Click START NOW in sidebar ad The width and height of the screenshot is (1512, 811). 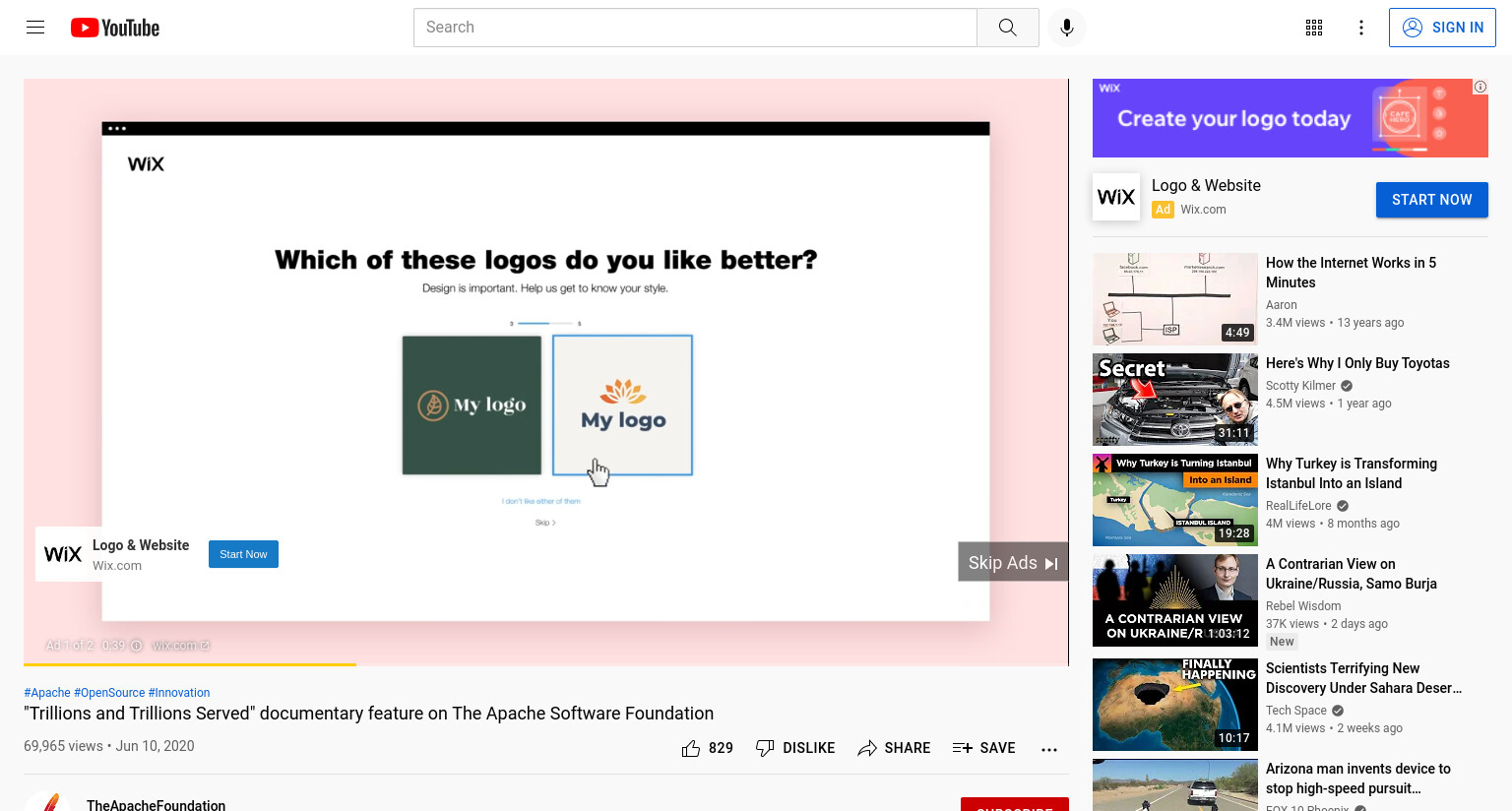coord(1431,200)
